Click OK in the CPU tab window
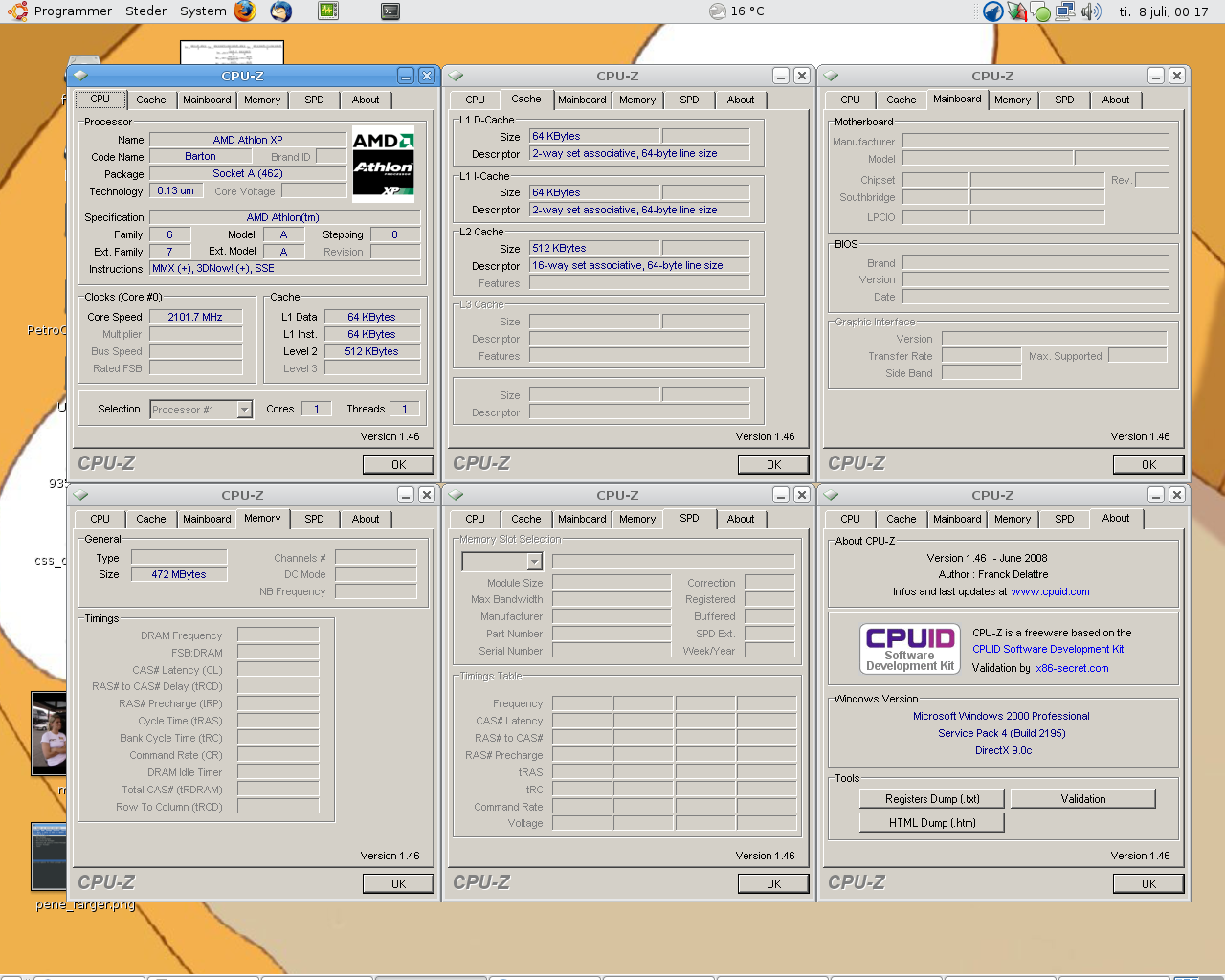 click(x=399, y=464)
